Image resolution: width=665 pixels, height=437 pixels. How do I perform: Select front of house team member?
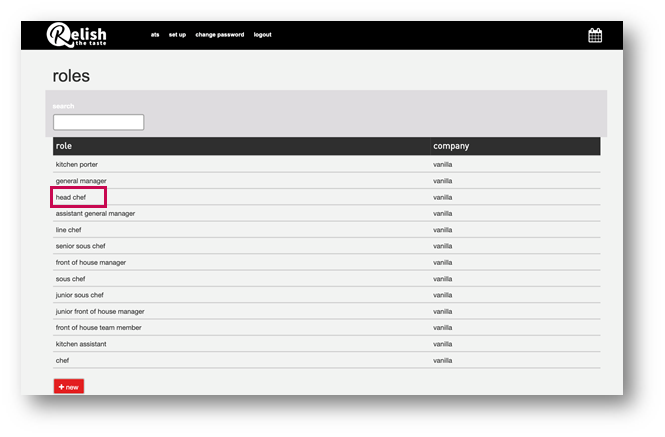98,327
